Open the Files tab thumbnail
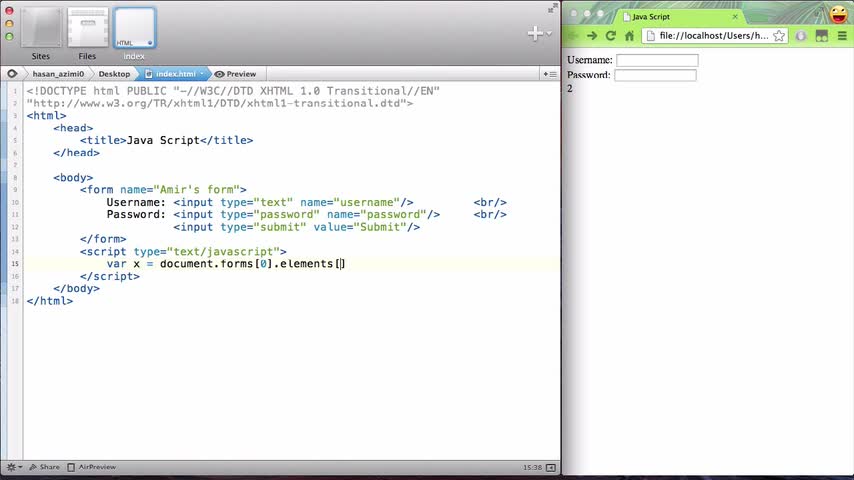 click(88, 28)
